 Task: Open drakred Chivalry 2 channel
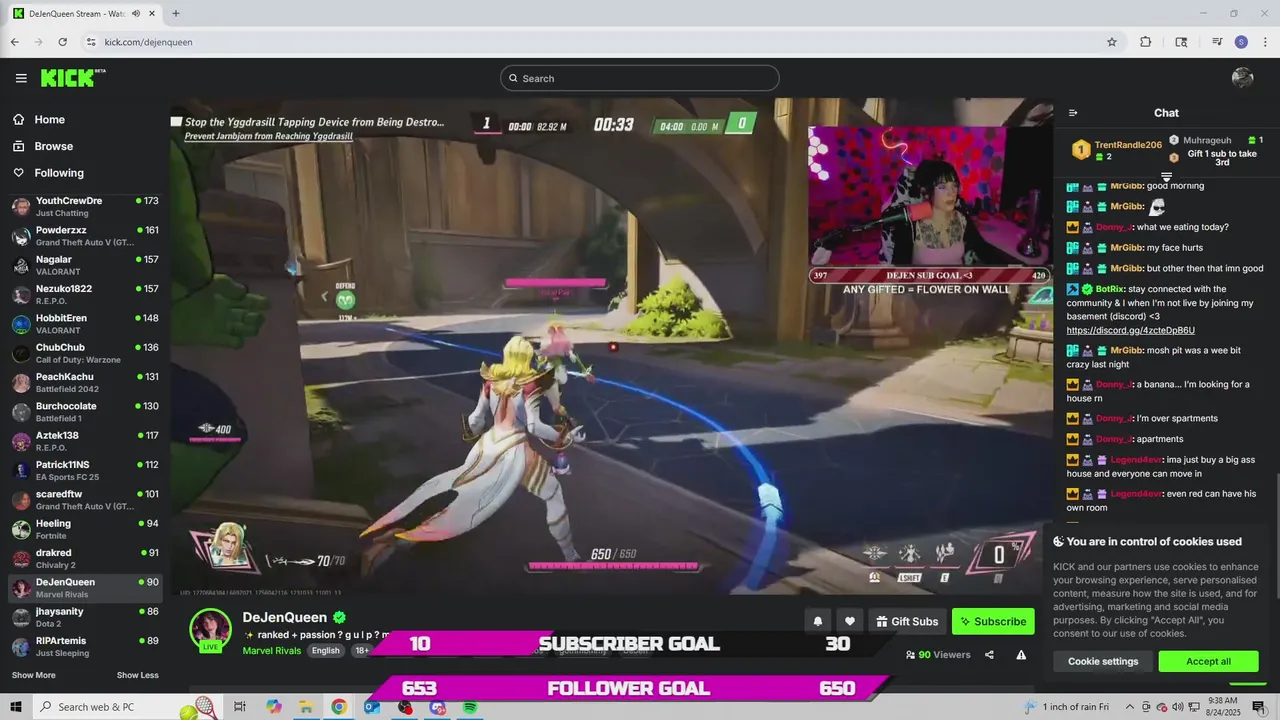[x=85, y=558]
